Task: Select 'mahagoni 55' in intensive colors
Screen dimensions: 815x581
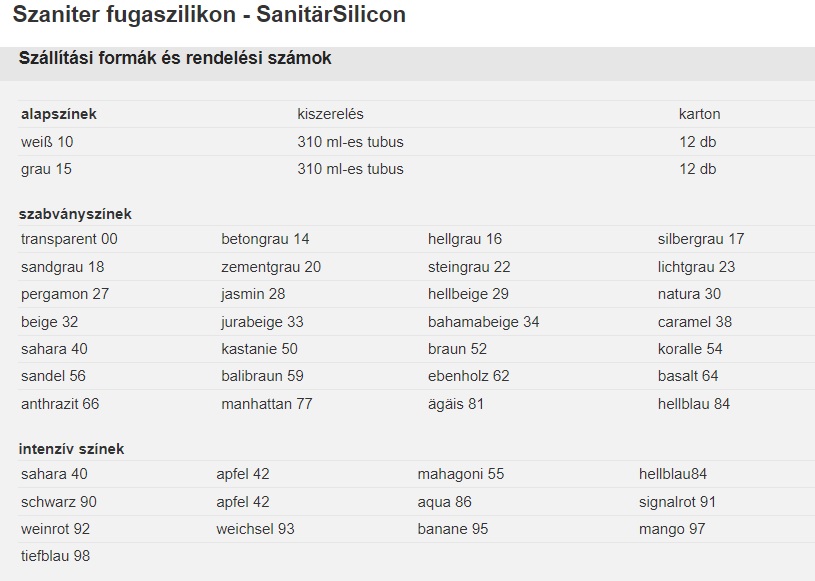Action: tap(461, 474)
